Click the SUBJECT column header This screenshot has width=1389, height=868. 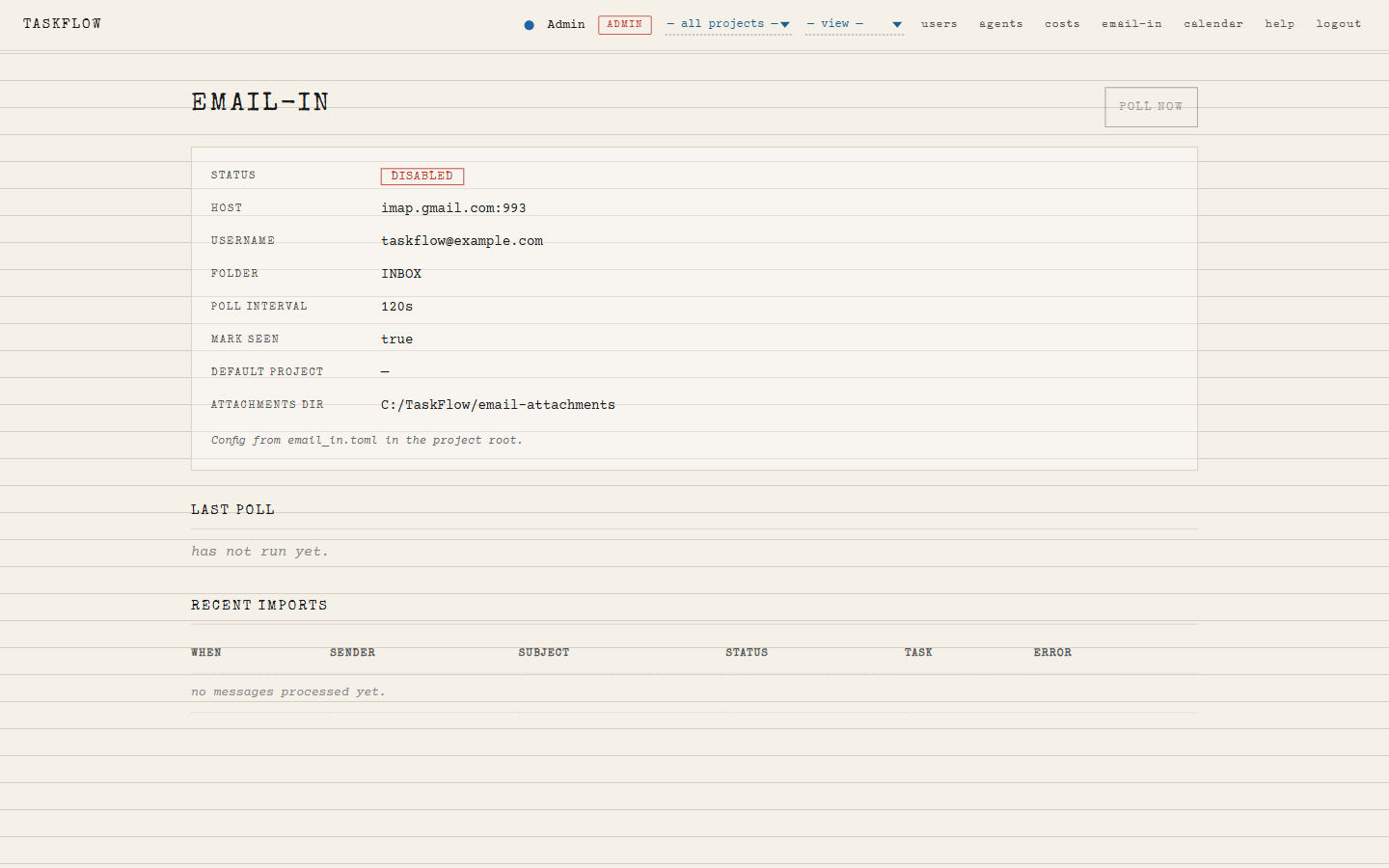point(544,653)
